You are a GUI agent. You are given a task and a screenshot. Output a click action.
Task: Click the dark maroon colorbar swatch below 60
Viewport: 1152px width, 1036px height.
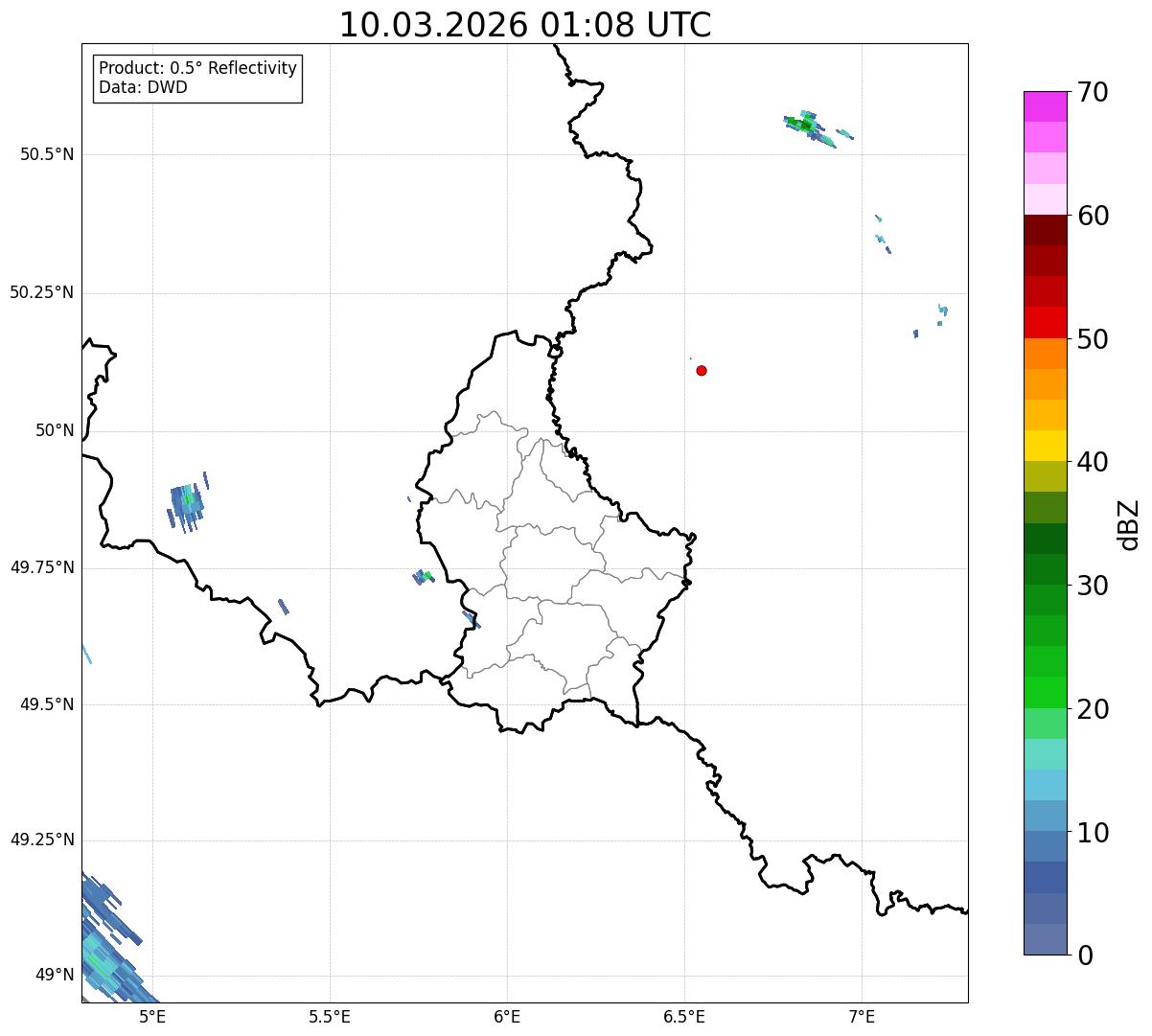tap(1046, 230)
